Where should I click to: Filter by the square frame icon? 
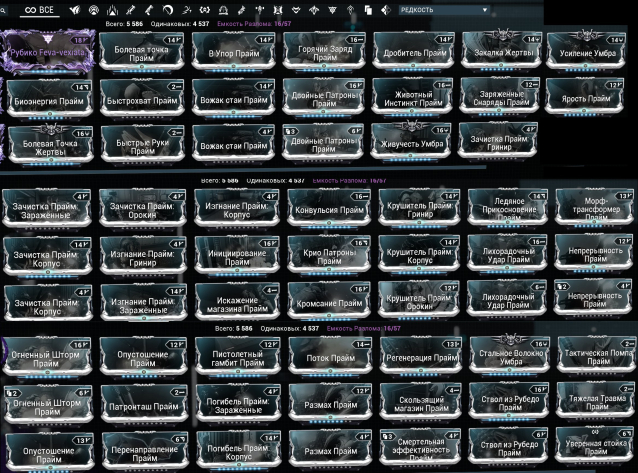pos(278,10)
